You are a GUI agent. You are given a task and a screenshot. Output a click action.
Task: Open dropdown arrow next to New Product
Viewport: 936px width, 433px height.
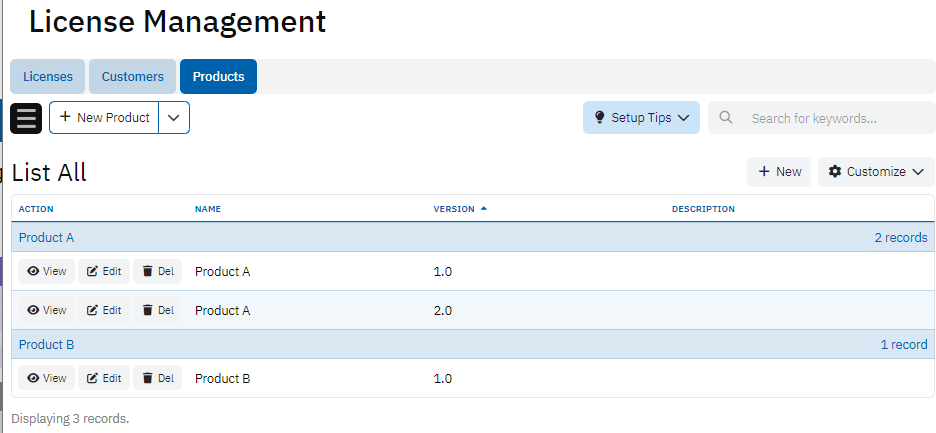[174, 118]
